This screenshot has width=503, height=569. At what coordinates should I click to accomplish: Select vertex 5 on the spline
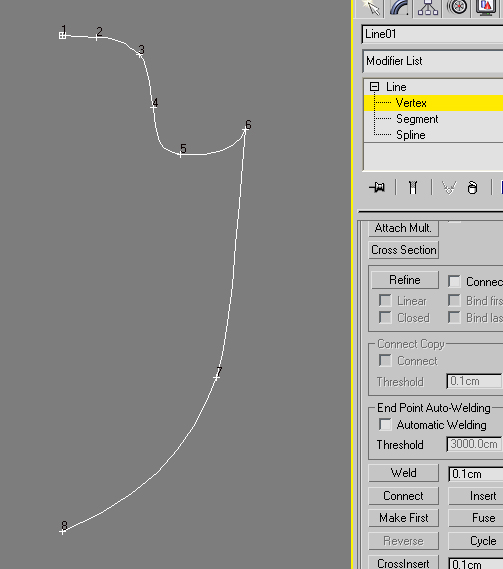click(180, 154)
